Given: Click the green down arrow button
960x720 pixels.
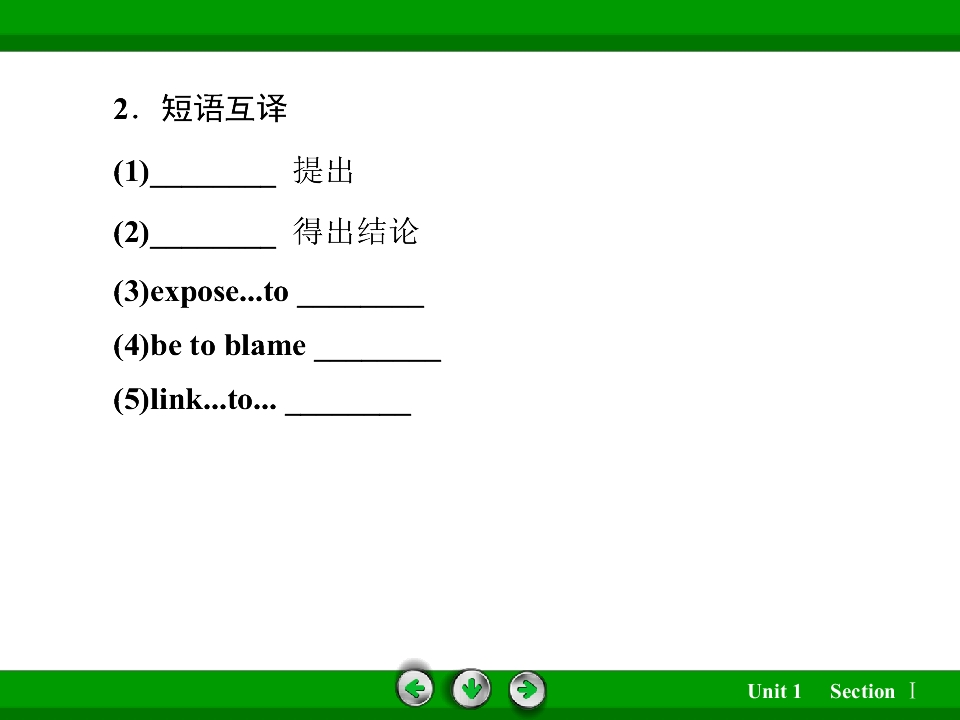Looking at the screenshot, I should click(471, 689).
